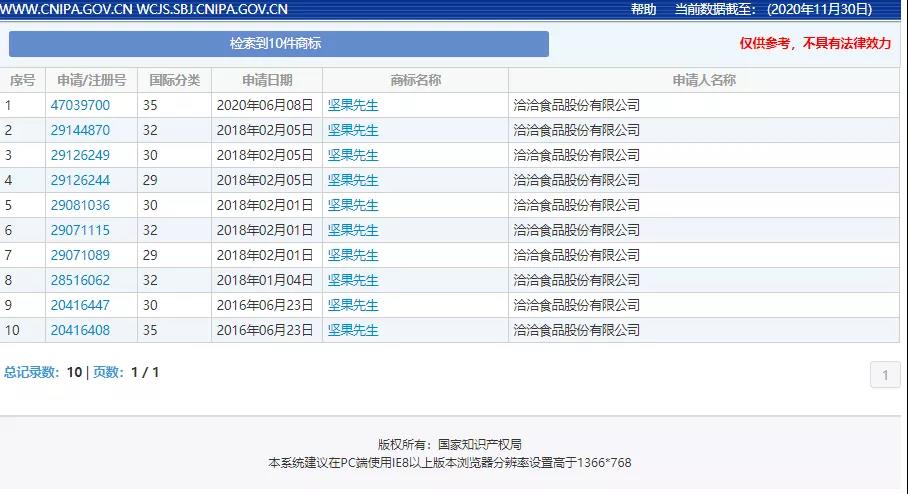Open the 帮助 help link
The height and width of the screenshot is (494, 908).
click(x=644, y=9)
